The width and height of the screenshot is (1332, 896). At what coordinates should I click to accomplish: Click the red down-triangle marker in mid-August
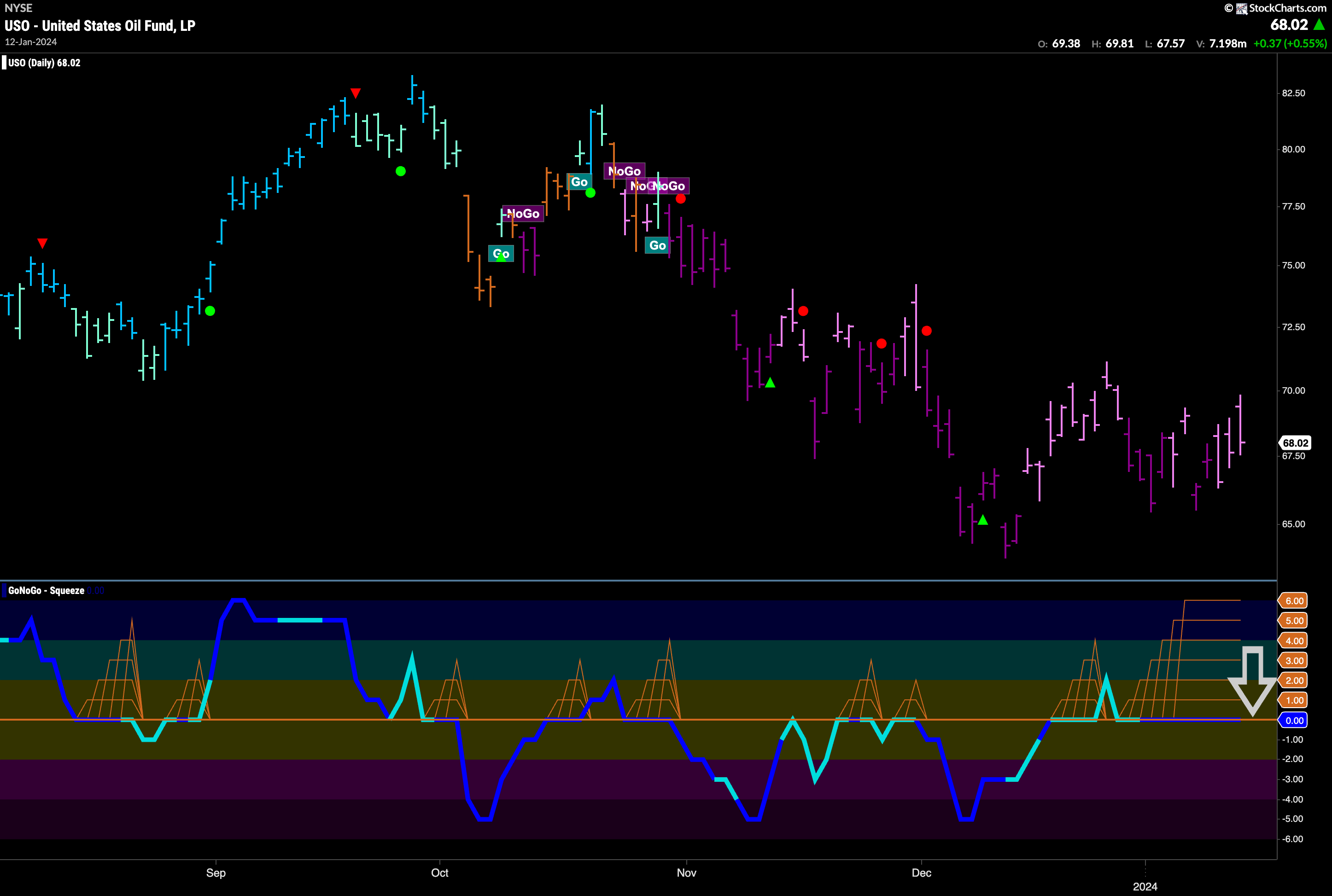point(42,244)
